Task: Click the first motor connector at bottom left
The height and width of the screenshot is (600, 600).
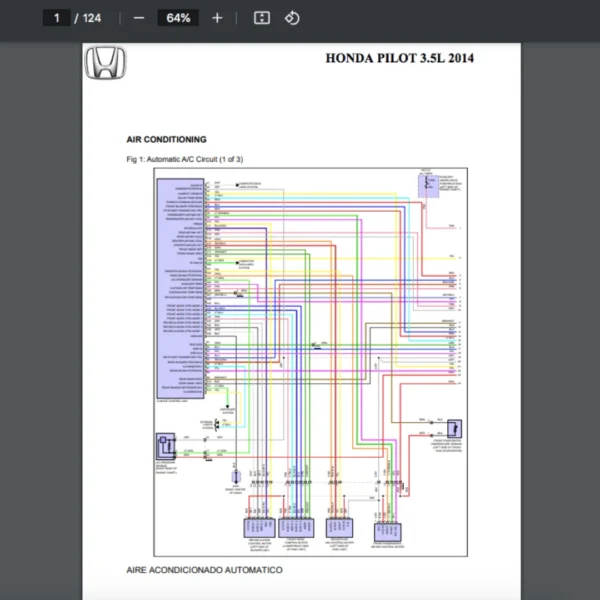Action: [x=256, y=527]
